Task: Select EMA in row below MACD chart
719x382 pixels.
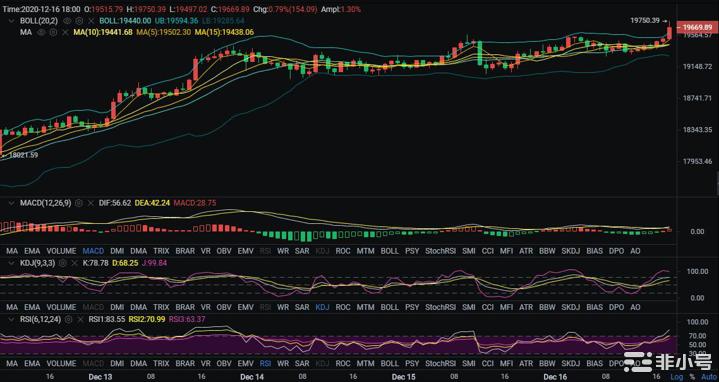Action: coord(32,251)
